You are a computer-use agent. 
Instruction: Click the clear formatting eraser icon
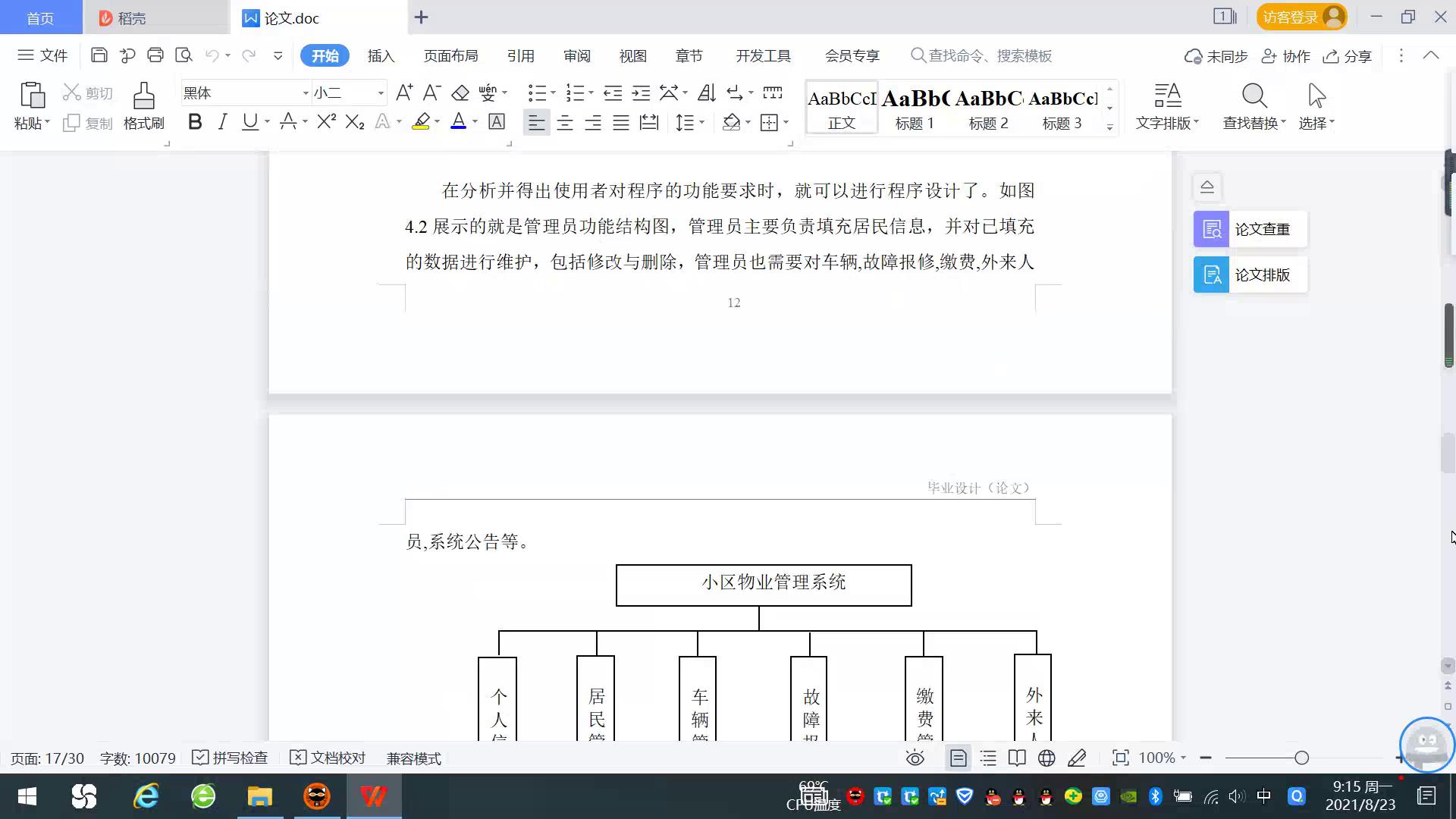(460, 93)
